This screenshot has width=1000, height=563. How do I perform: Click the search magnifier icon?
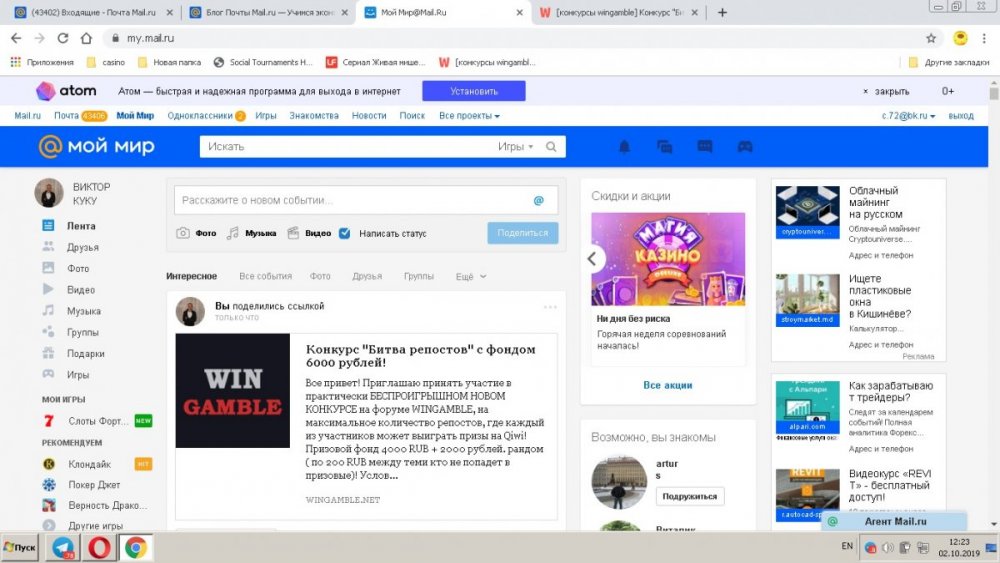point(551,147)
